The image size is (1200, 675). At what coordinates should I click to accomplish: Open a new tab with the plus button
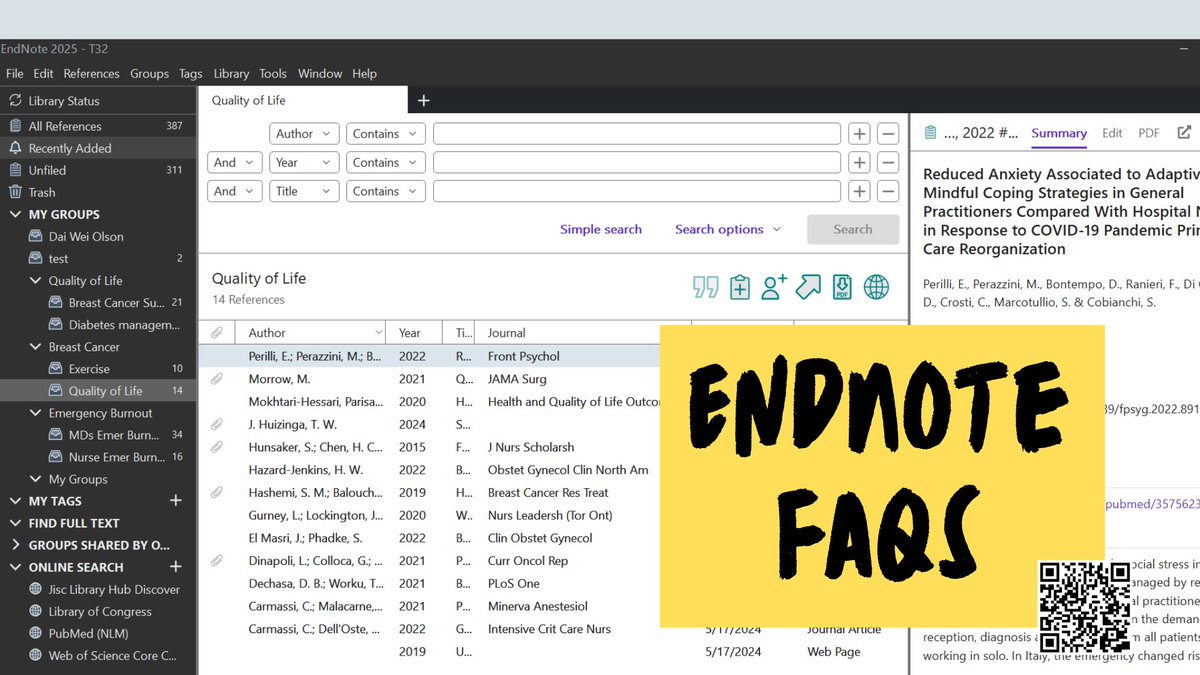click(423, 100)
